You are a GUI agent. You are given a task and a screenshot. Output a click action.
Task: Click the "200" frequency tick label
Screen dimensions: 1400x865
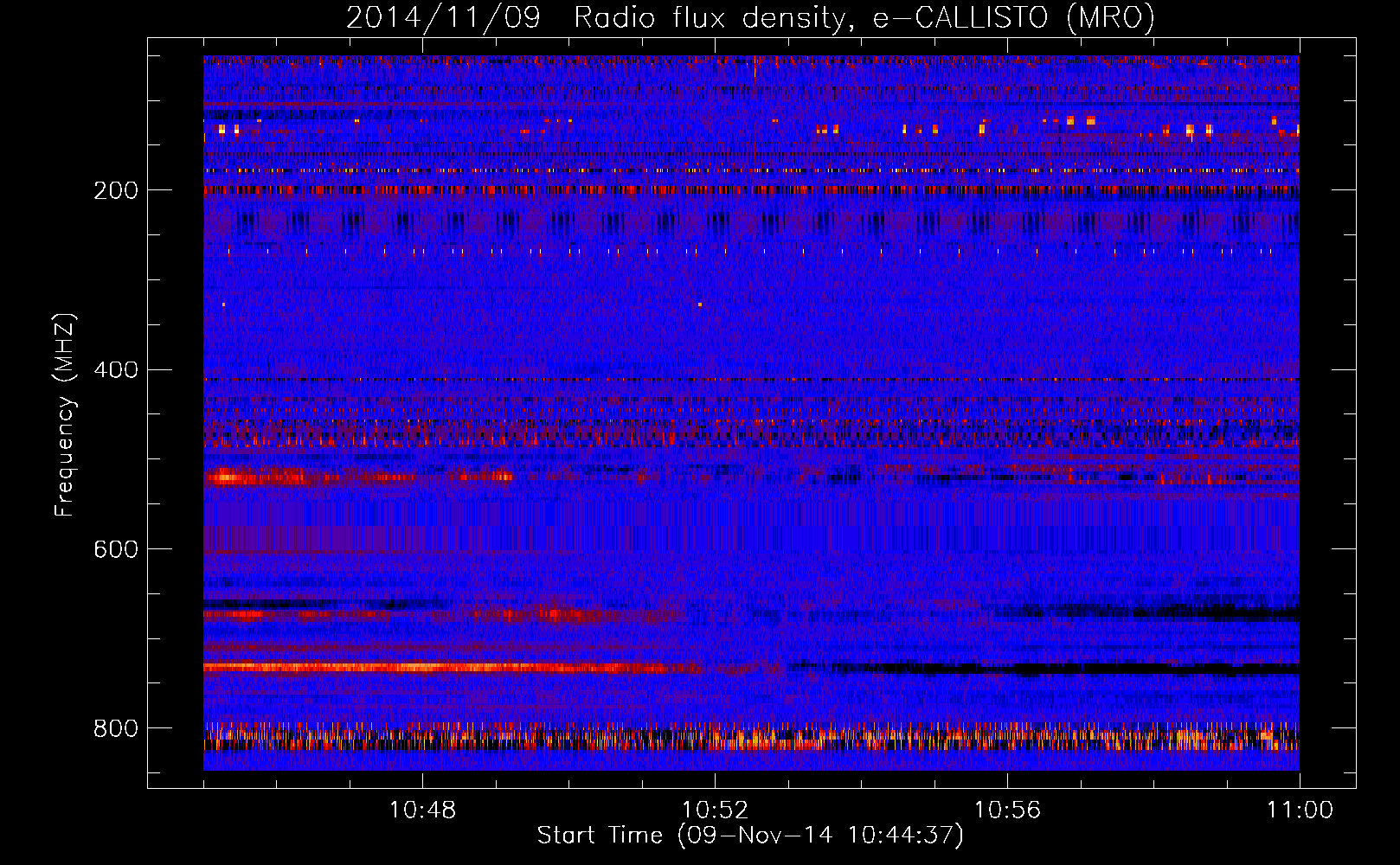point(116,190)
